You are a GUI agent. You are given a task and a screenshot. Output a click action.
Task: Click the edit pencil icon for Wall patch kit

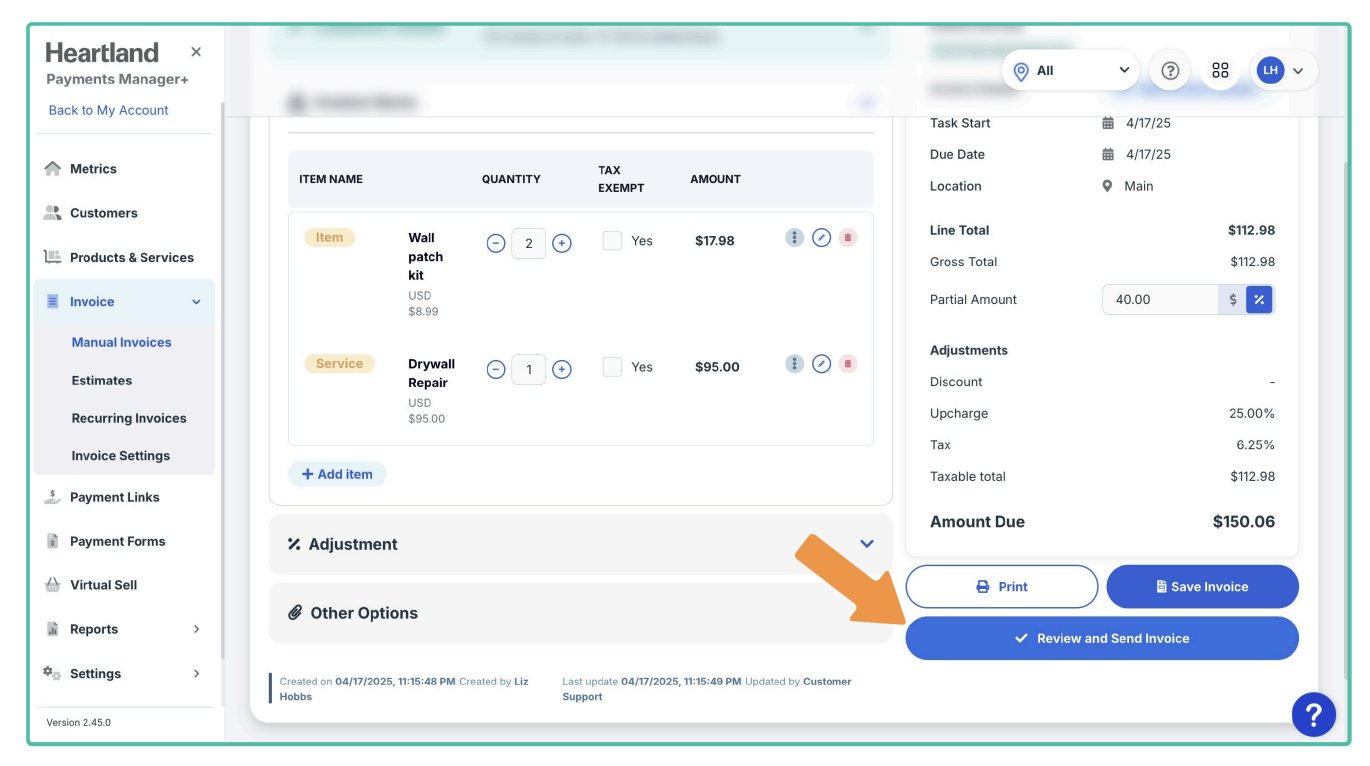coord(821,238)
